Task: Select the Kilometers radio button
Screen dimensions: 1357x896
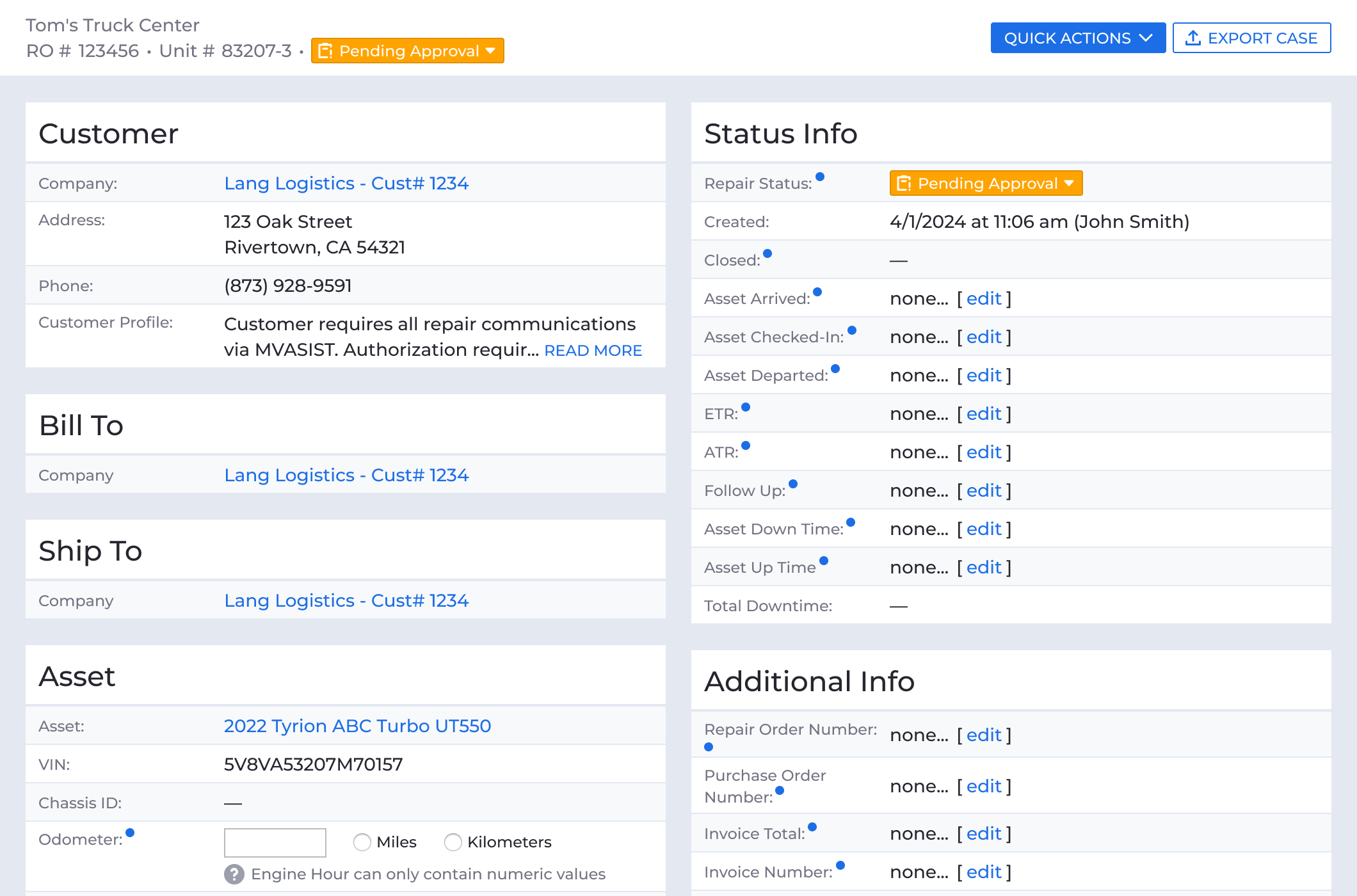Action: pyautogui.click(x=453, y=842)
